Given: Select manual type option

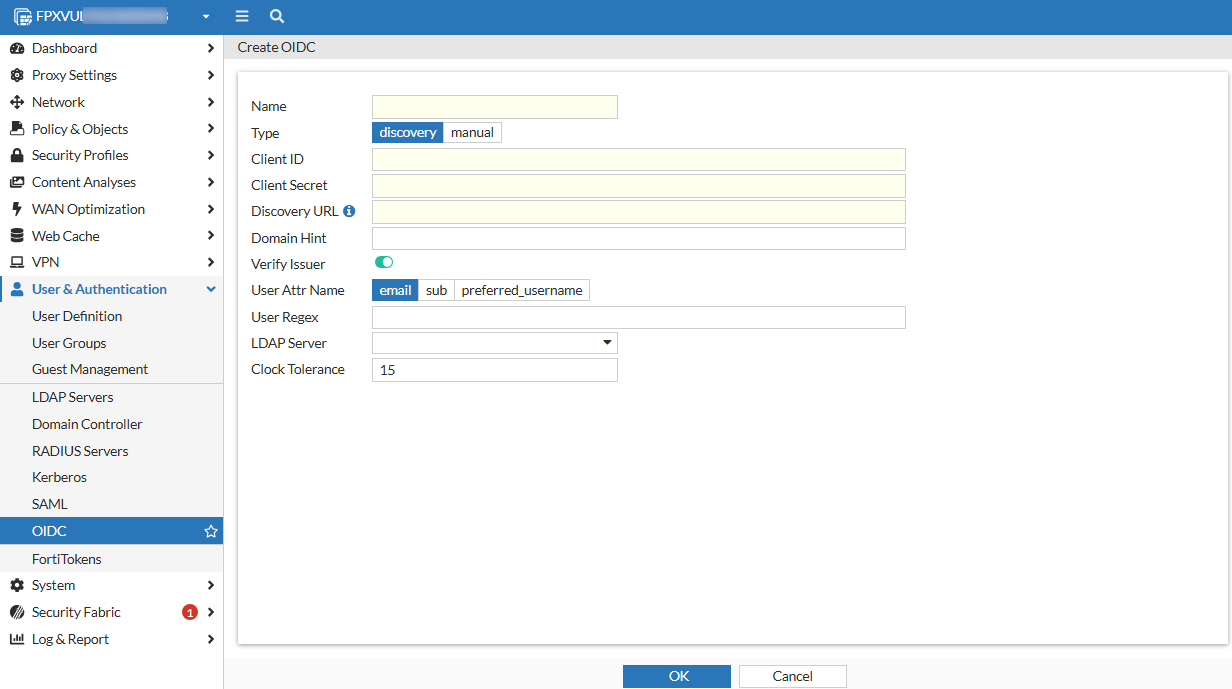Looking at the screenshot, I should point(472,133).
